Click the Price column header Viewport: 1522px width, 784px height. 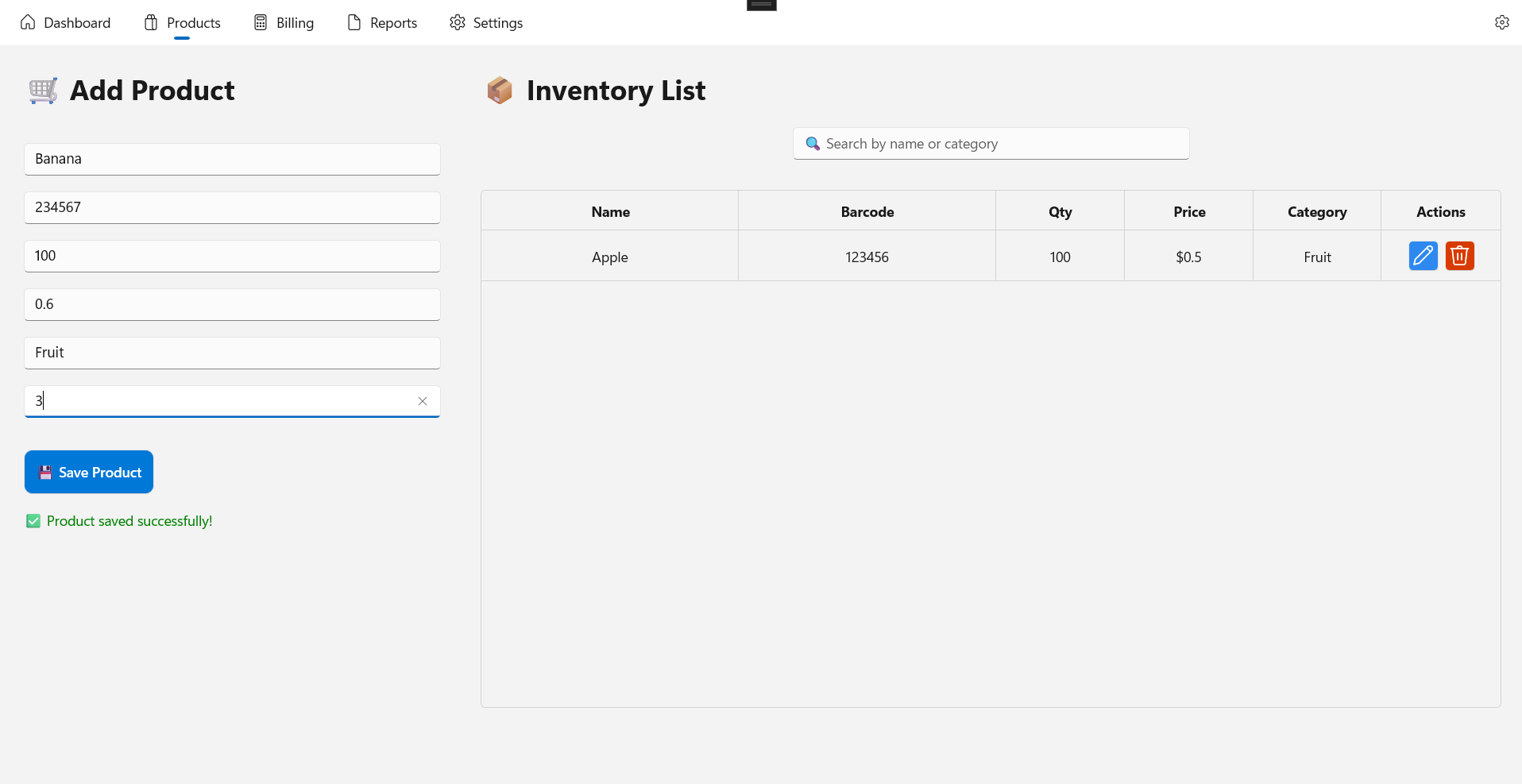tap(1188, 211)
